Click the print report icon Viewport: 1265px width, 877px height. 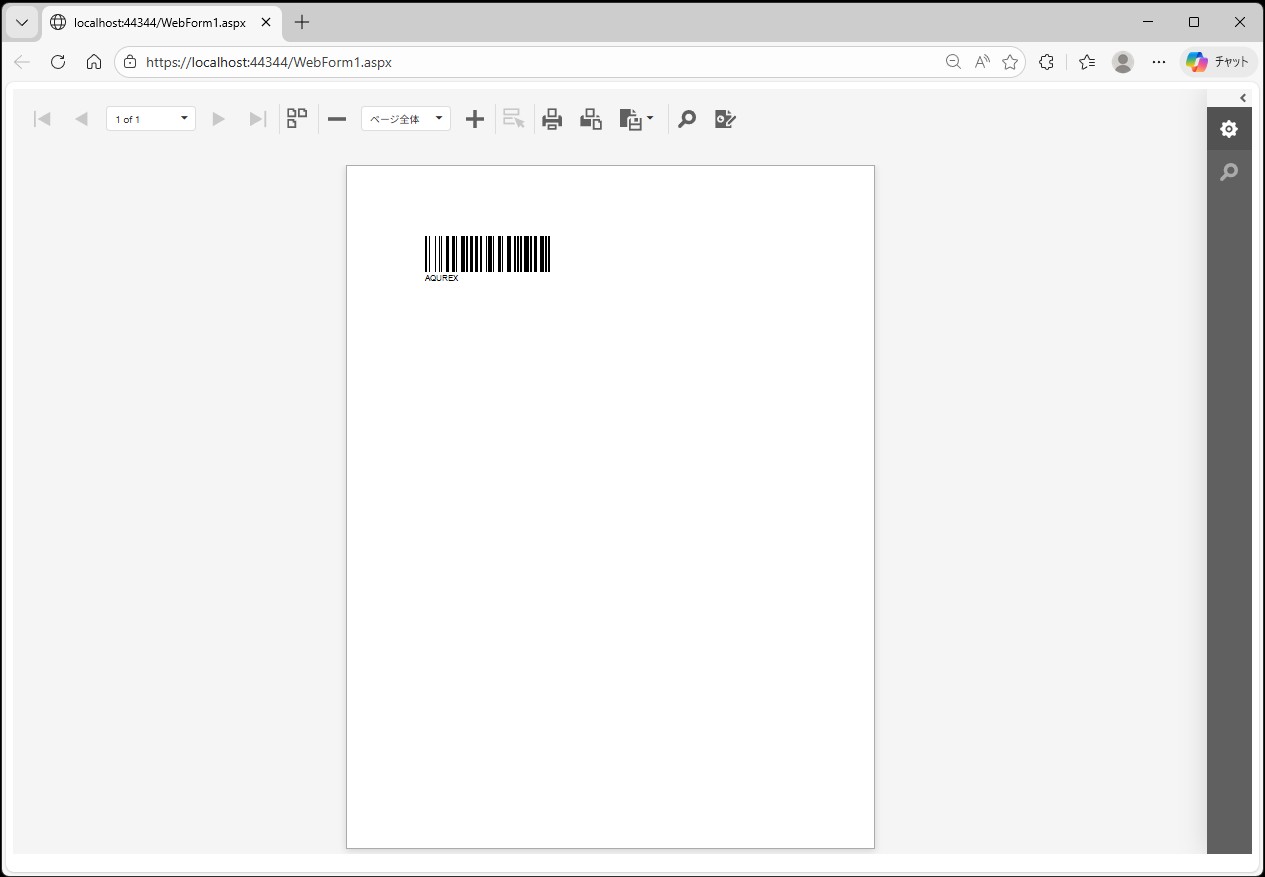coord(552,120)
